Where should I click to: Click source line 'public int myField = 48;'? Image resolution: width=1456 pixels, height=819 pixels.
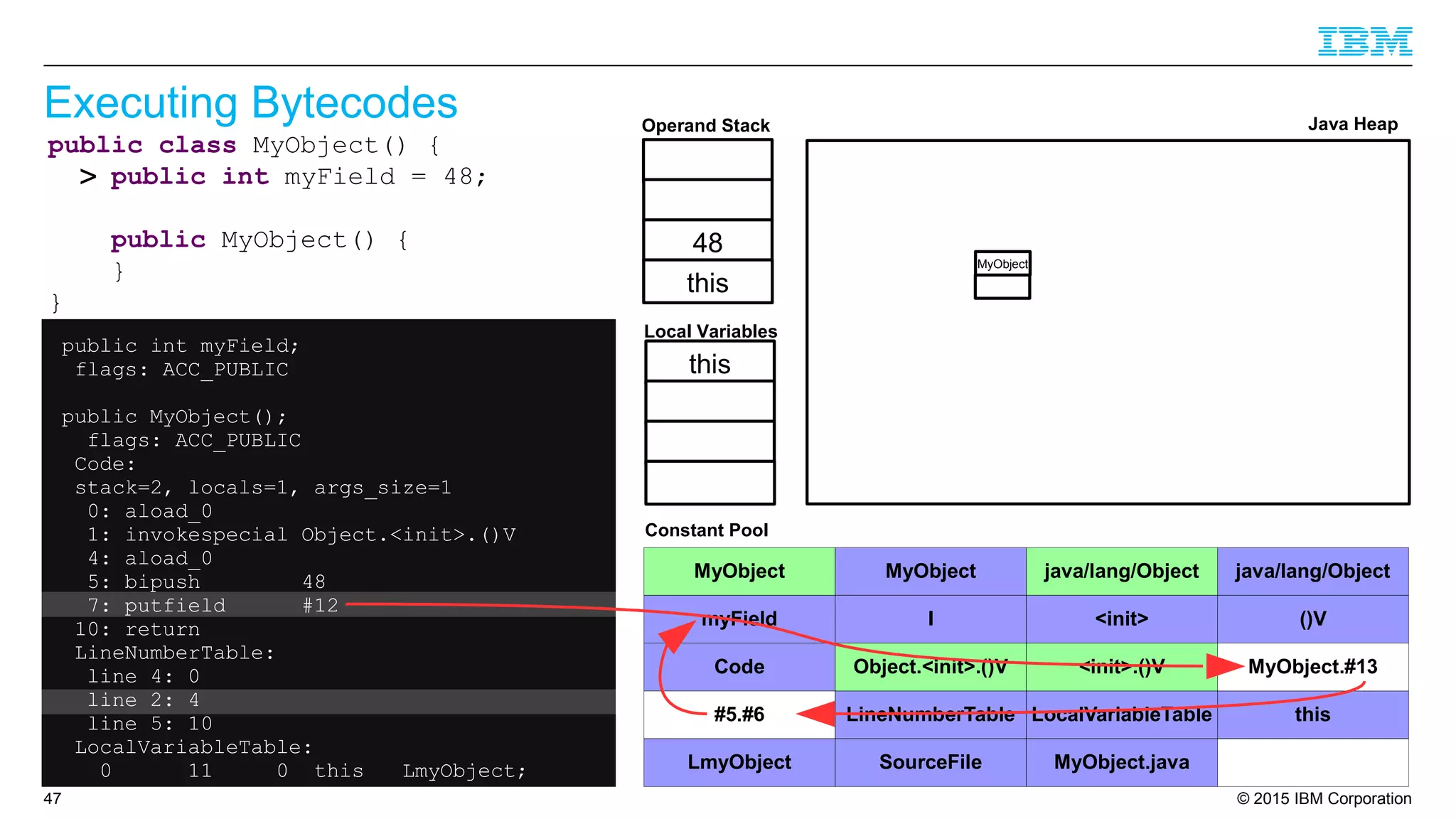[299, 176]
